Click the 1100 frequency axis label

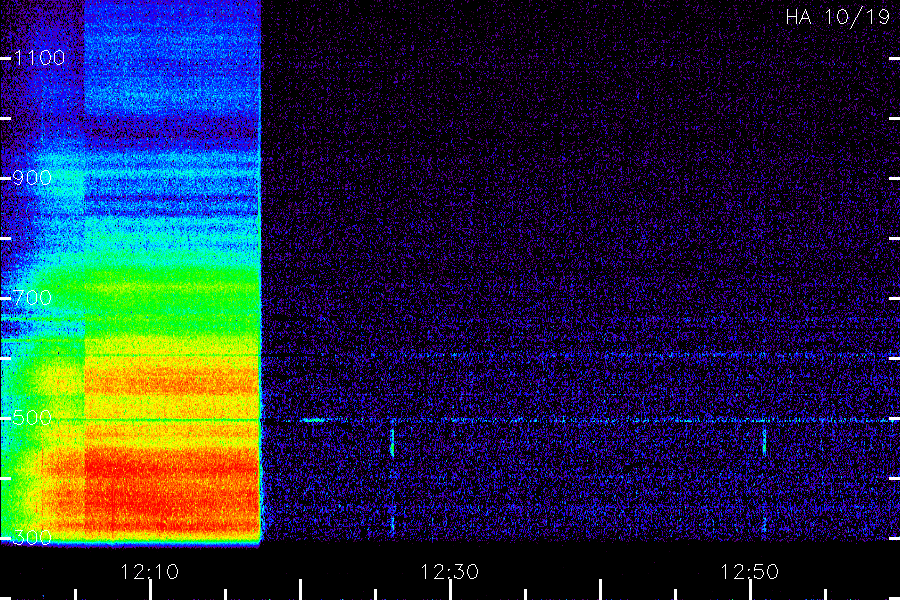coord(39,58)
